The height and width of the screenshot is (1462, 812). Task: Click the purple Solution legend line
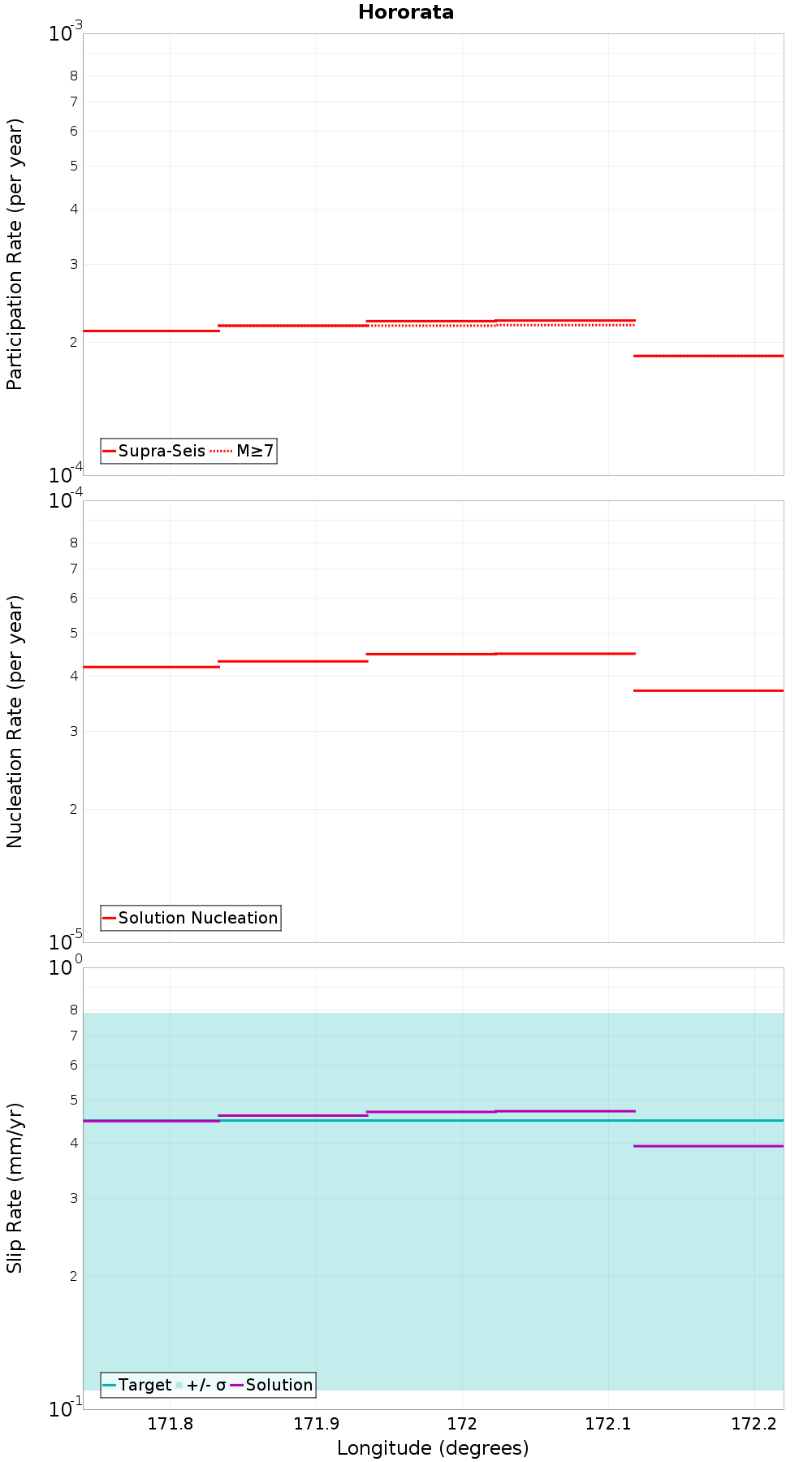point(237,1385)
